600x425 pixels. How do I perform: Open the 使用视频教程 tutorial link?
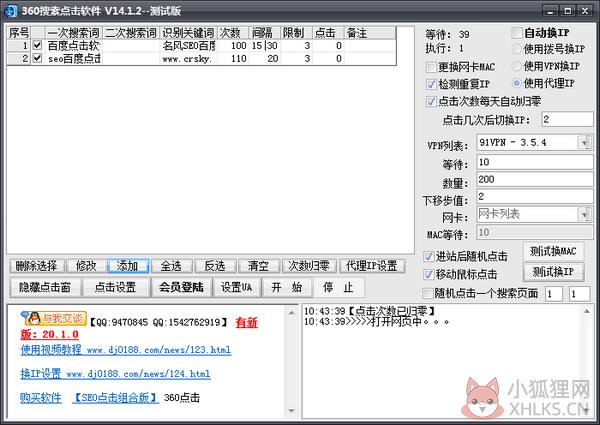click(126, 350)
